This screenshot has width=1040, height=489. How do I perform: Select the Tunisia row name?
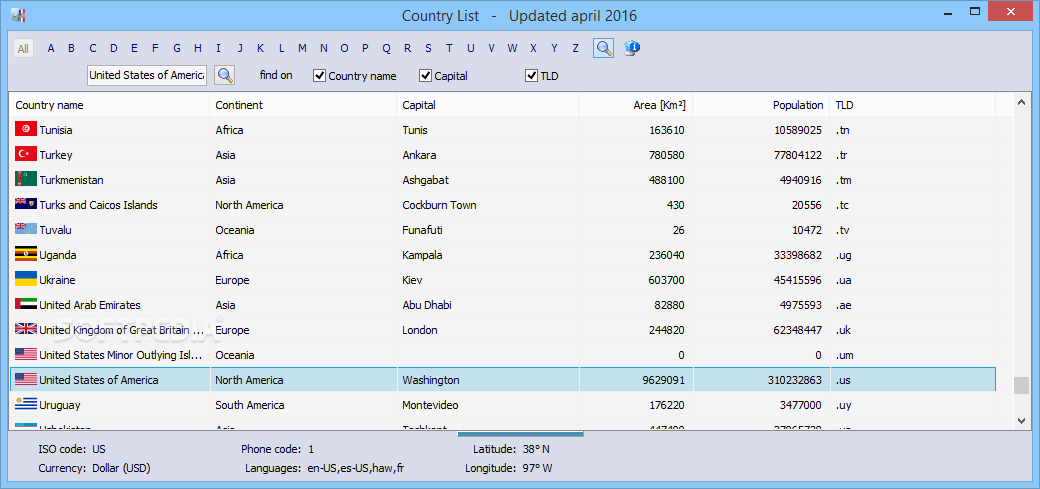56,130
